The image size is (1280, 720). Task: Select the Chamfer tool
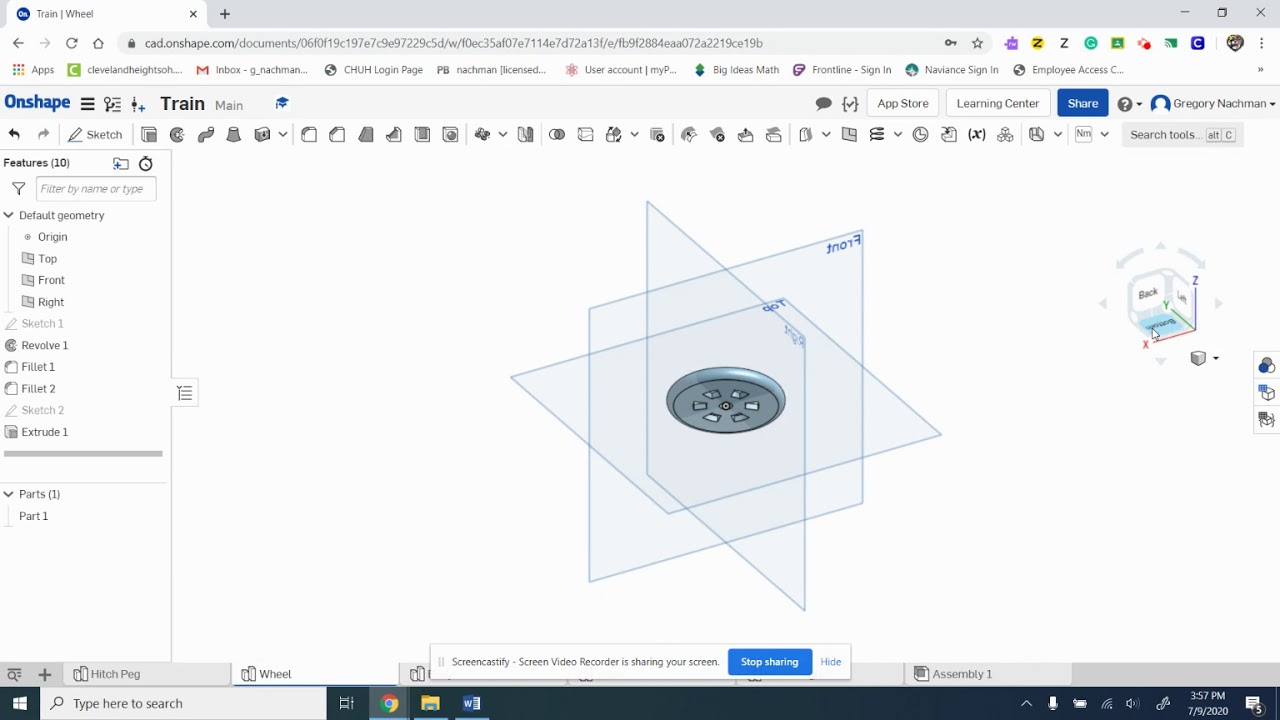point(337,135)
